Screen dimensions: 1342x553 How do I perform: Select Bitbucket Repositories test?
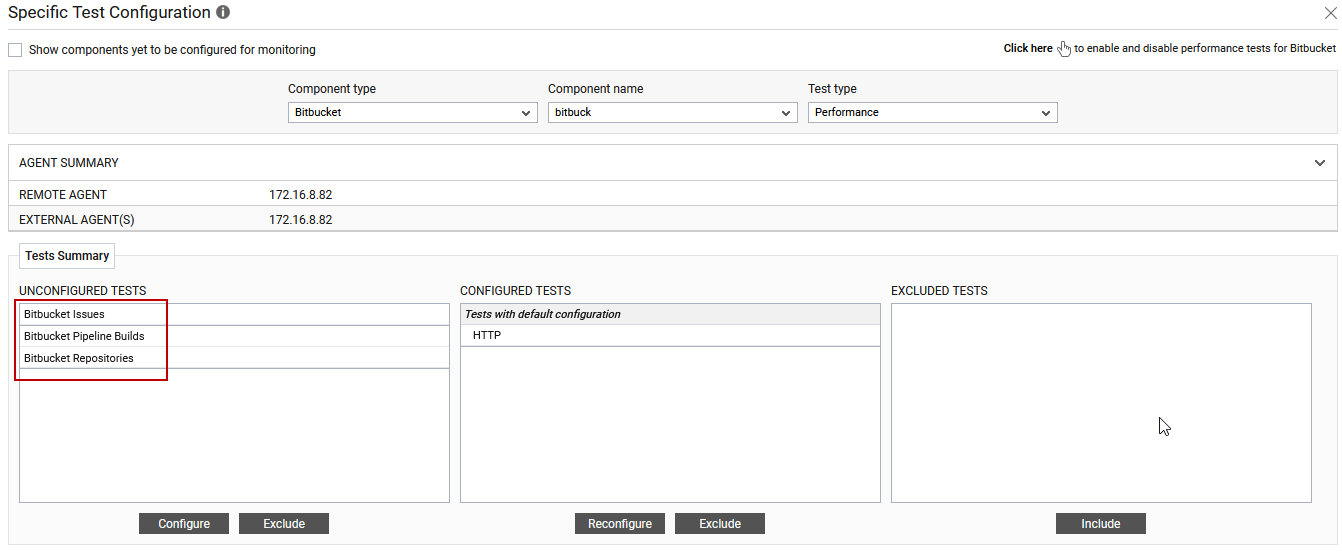(x=234, y=358)
